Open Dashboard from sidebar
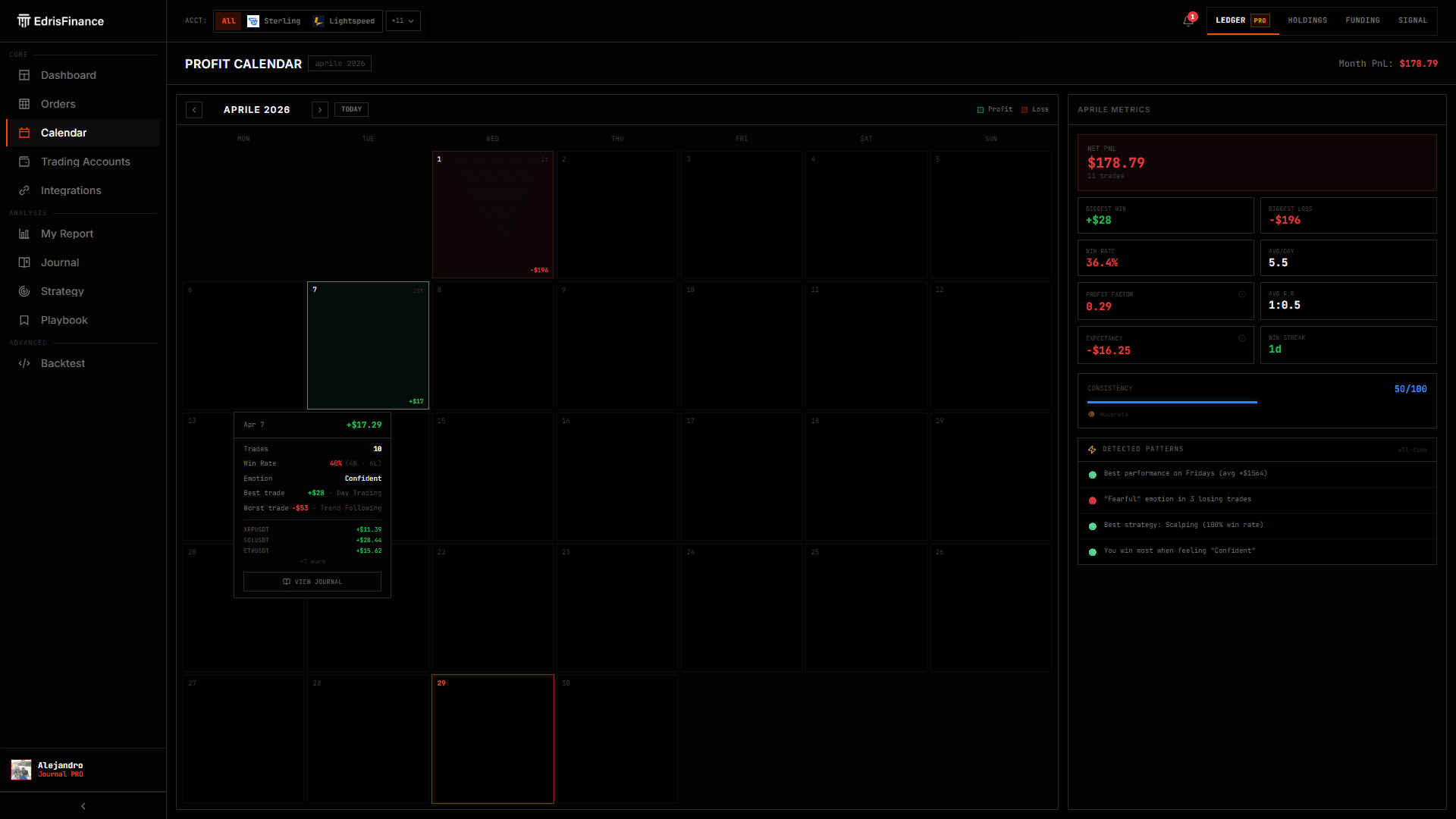The image size is (1456, 819). [83, 75]
